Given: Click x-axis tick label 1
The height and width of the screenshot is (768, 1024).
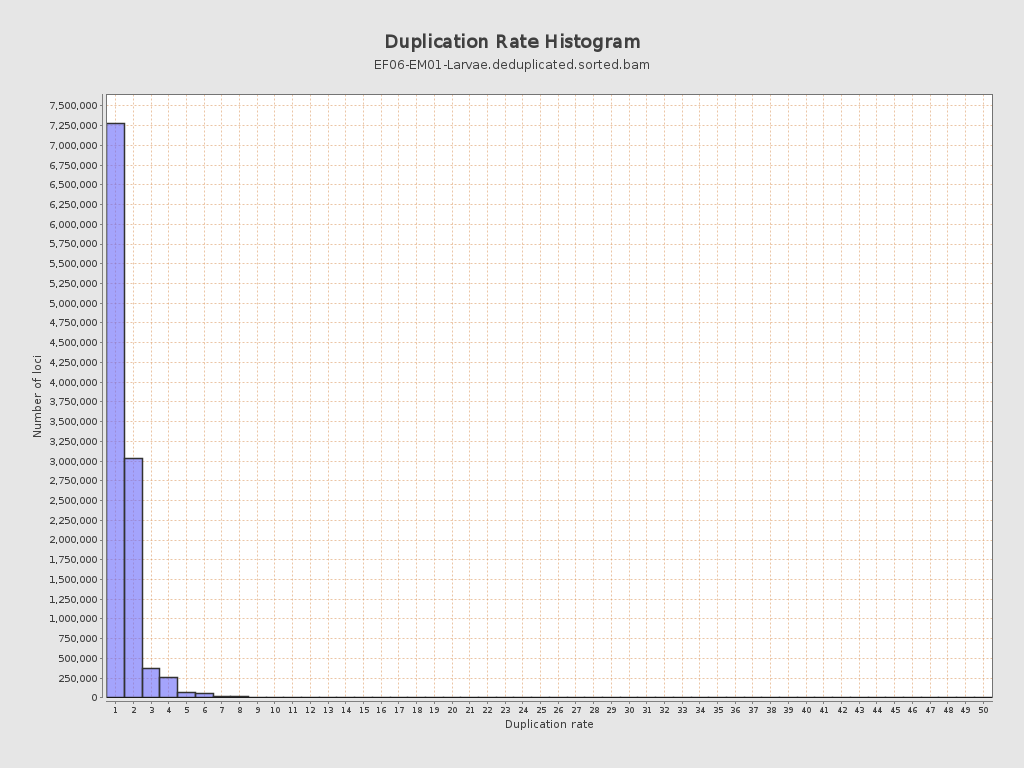Looking at the screenshot, I should (116, 710).
